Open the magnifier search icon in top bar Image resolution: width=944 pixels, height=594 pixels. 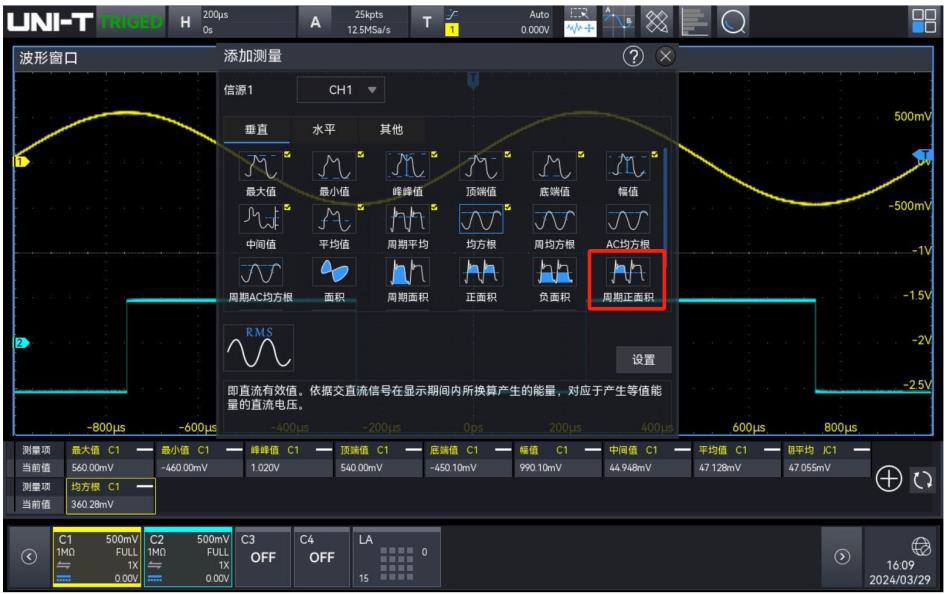tap(734, 22)
